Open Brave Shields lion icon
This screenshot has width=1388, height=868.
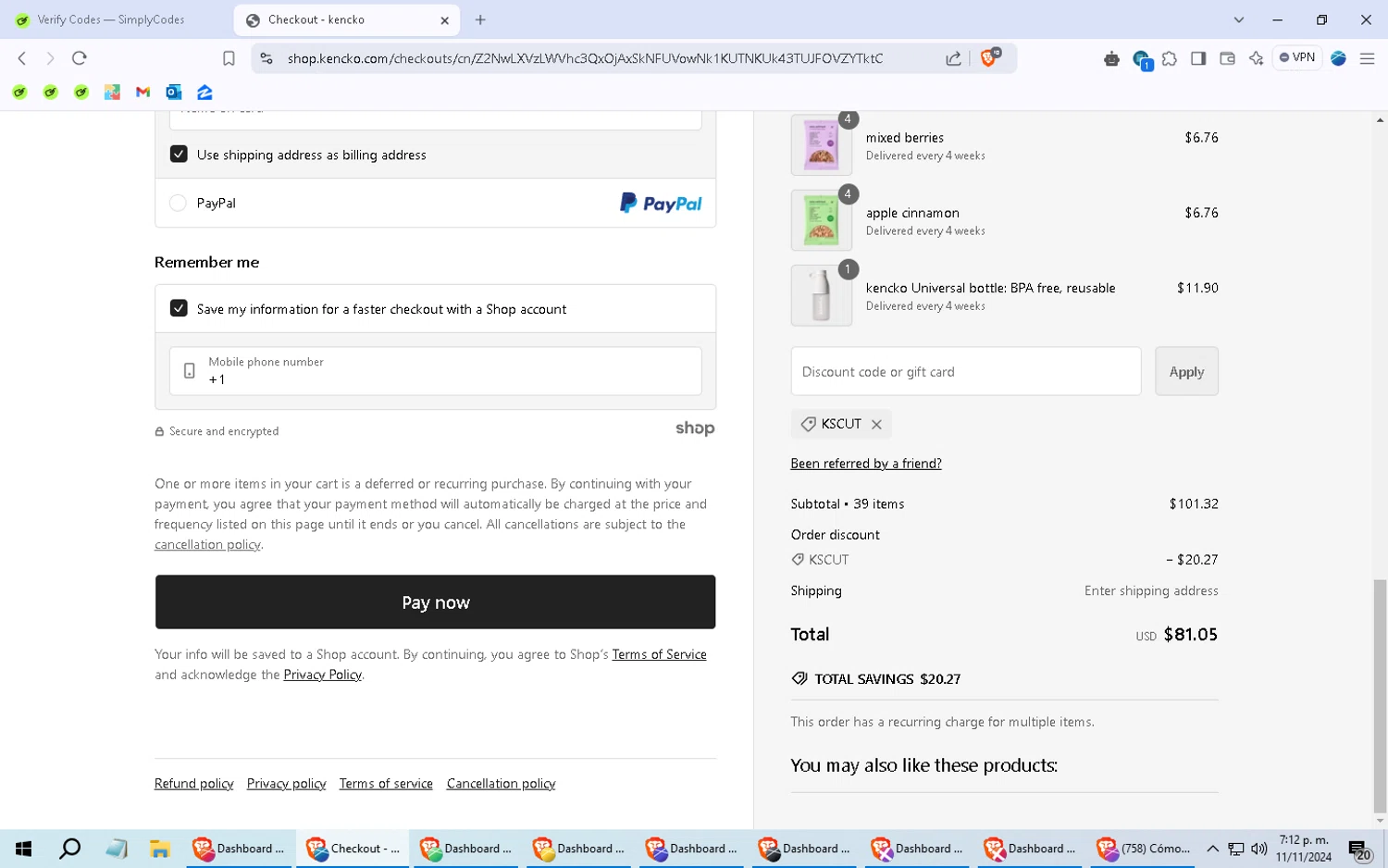click(989, 58)
